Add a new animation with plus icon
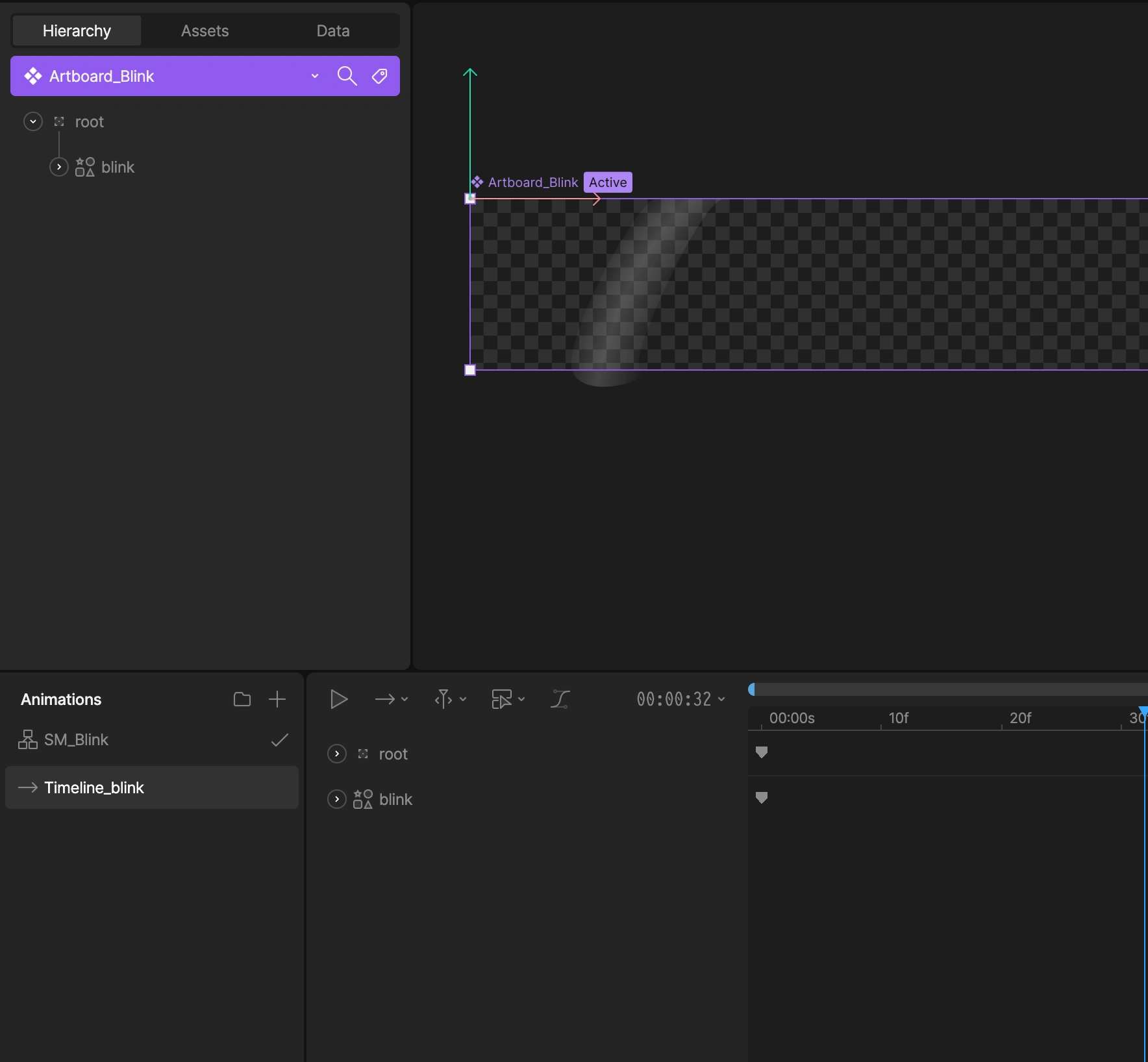1148x1062 pixels. (x=277, y=699)
